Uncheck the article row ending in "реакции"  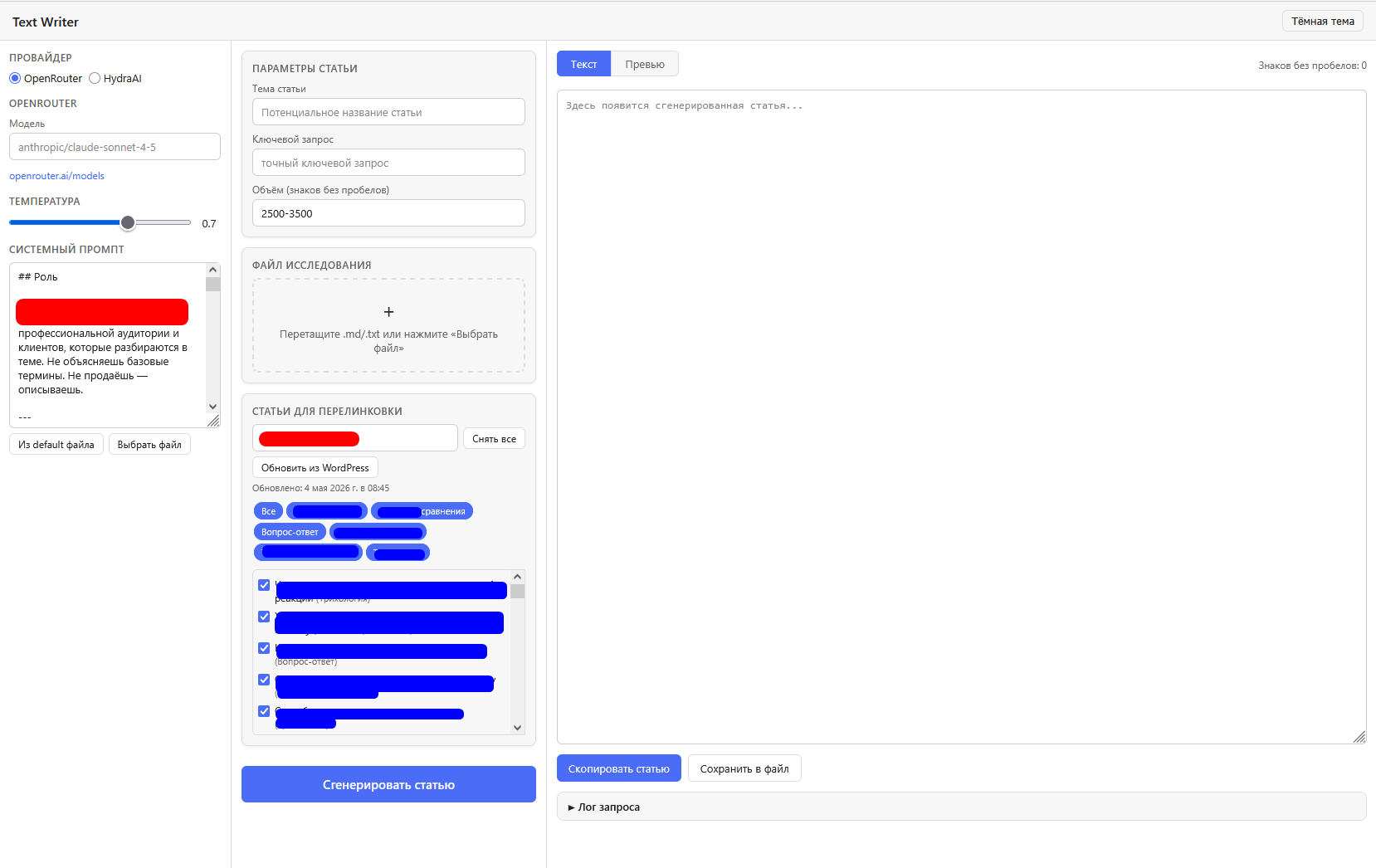264,585
